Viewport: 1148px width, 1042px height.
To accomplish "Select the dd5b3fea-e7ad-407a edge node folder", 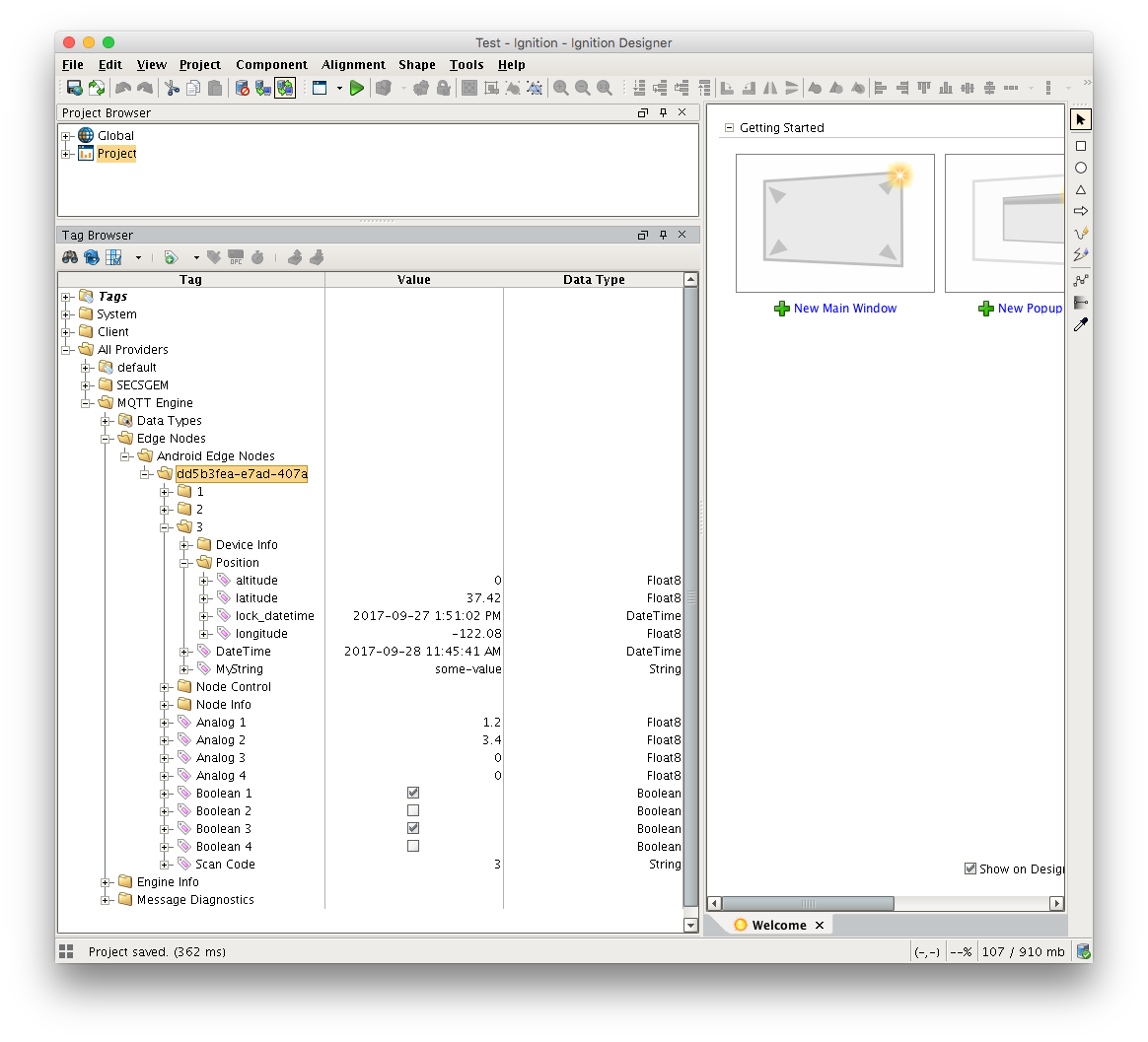I will pos(242,474).
